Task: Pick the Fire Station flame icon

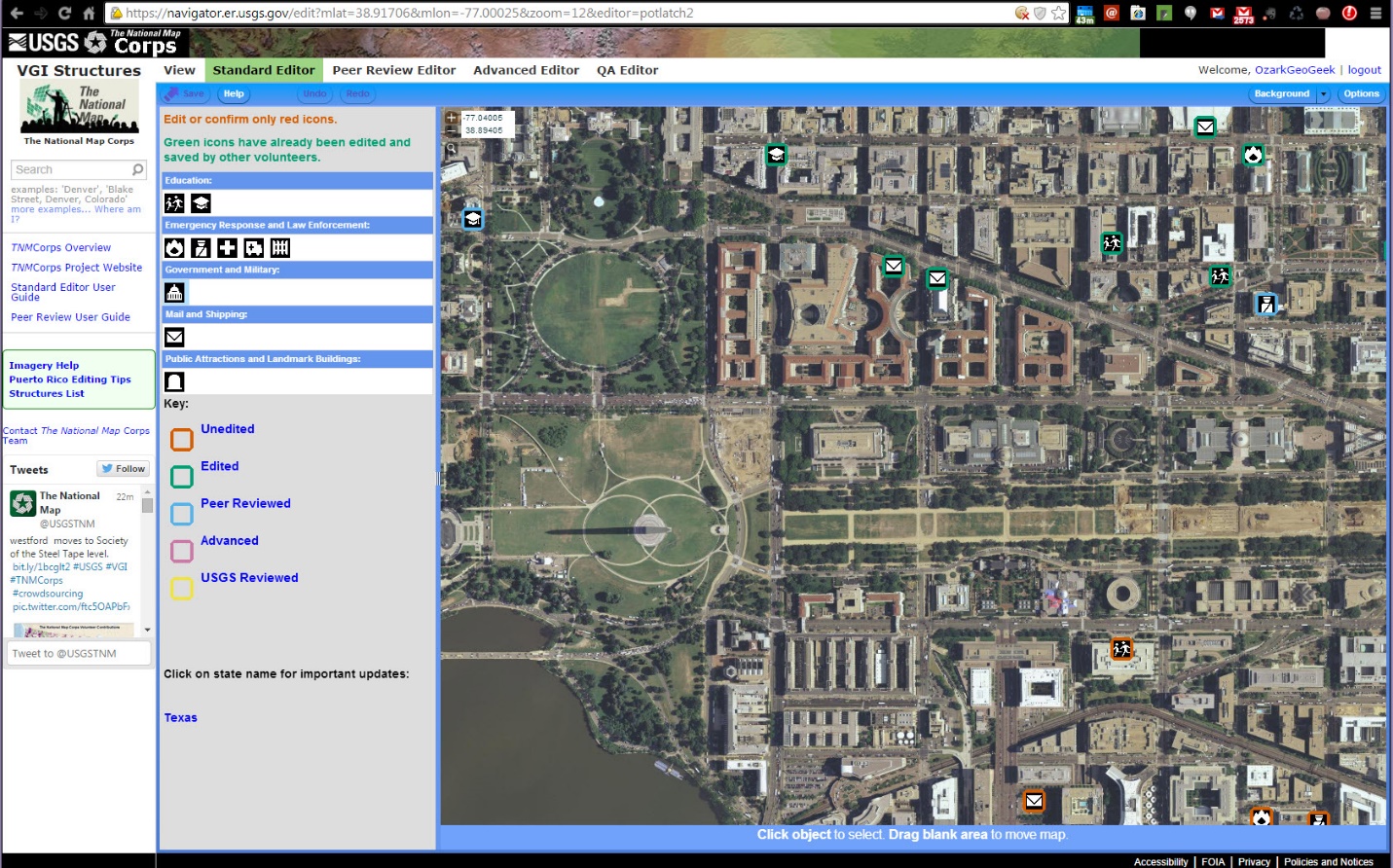Action: 174,248
